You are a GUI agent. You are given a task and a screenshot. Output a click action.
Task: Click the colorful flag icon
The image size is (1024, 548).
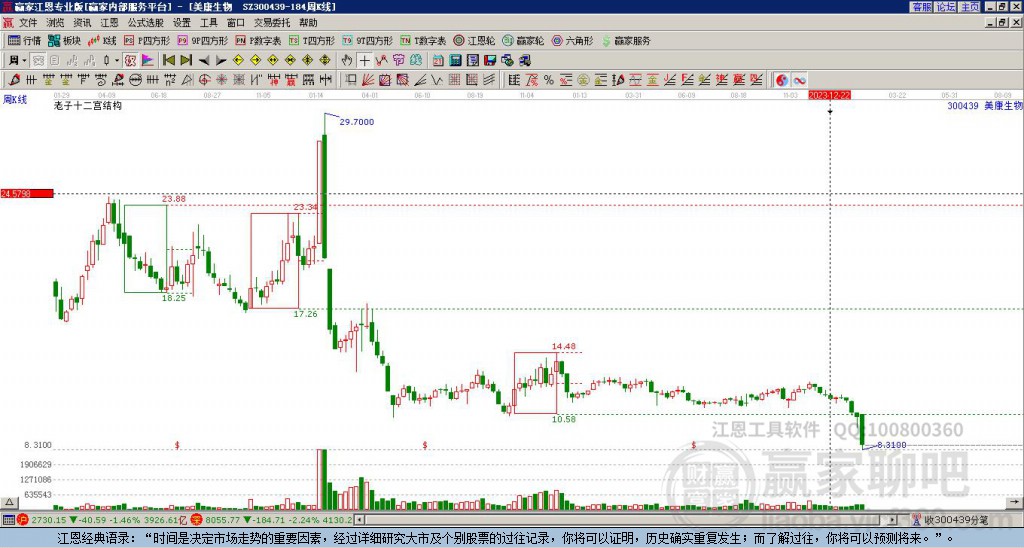pyautogui.click(x=148, y=61)
